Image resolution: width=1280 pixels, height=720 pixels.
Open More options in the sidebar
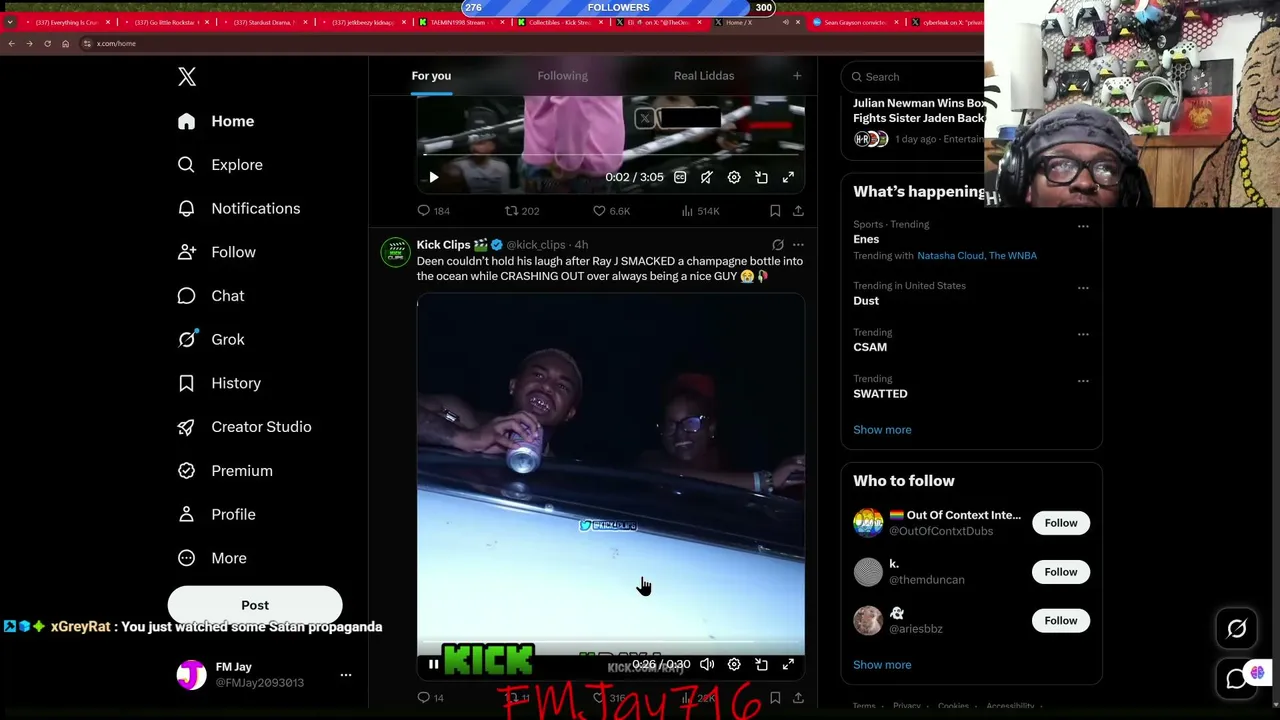pos(212,558)
